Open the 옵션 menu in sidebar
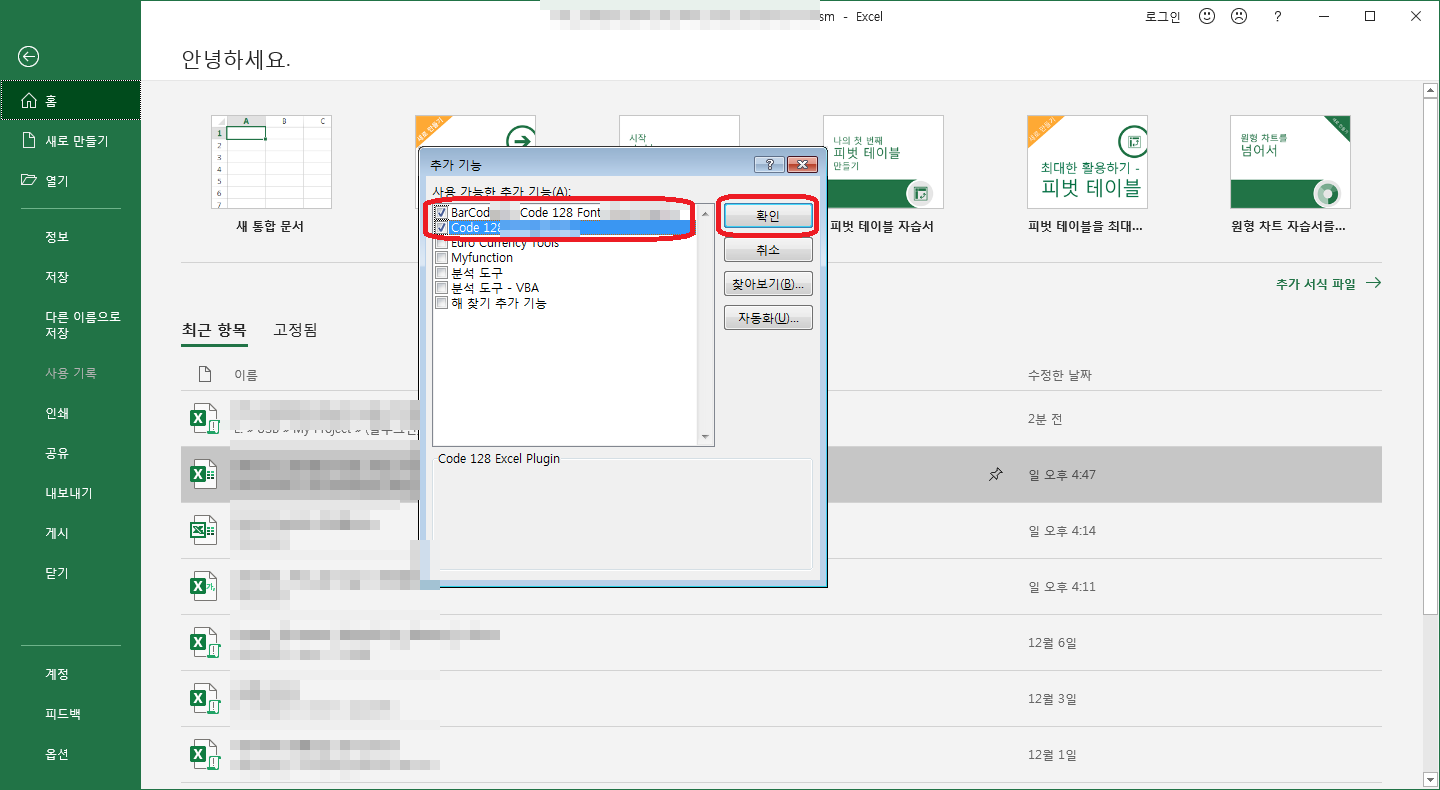The width and height of the screenshot is (1440, 790). (57, 754)
